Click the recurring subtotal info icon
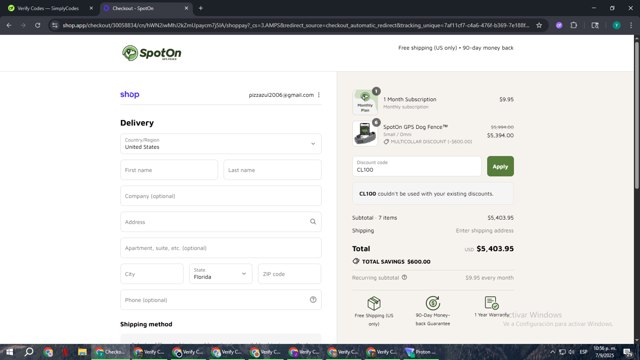The height and width of the screenshot is (360, 640). pos(404,278)
